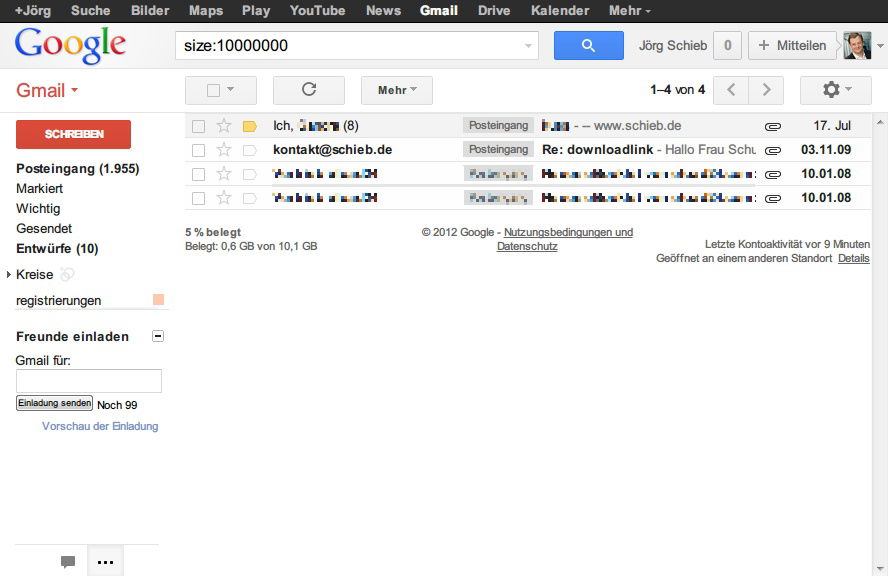Expand the Kreise label tree
888x576 pixels.
click(x=8, y=275)
